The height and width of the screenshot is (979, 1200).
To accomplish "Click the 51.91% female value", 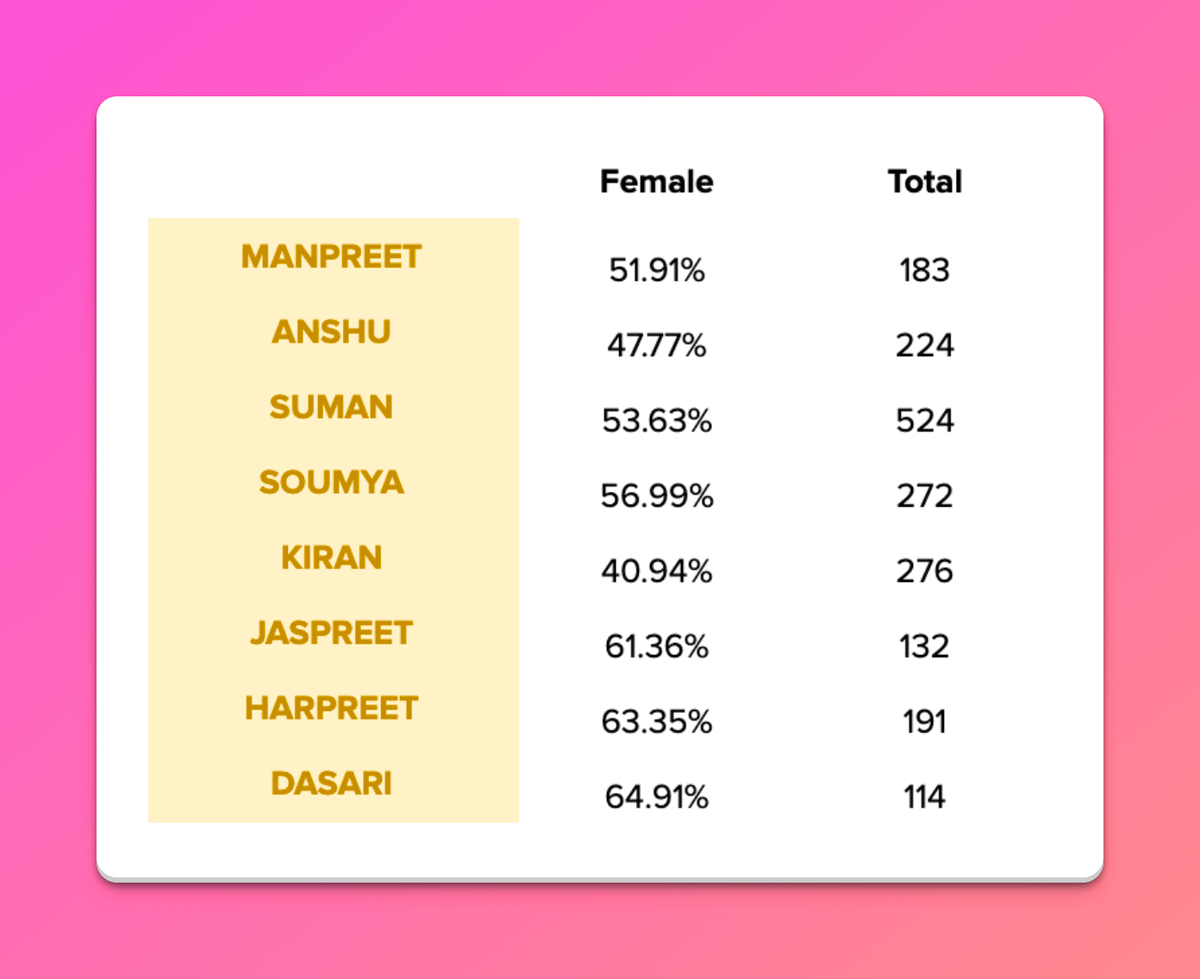I will click(x=657, y=270).
